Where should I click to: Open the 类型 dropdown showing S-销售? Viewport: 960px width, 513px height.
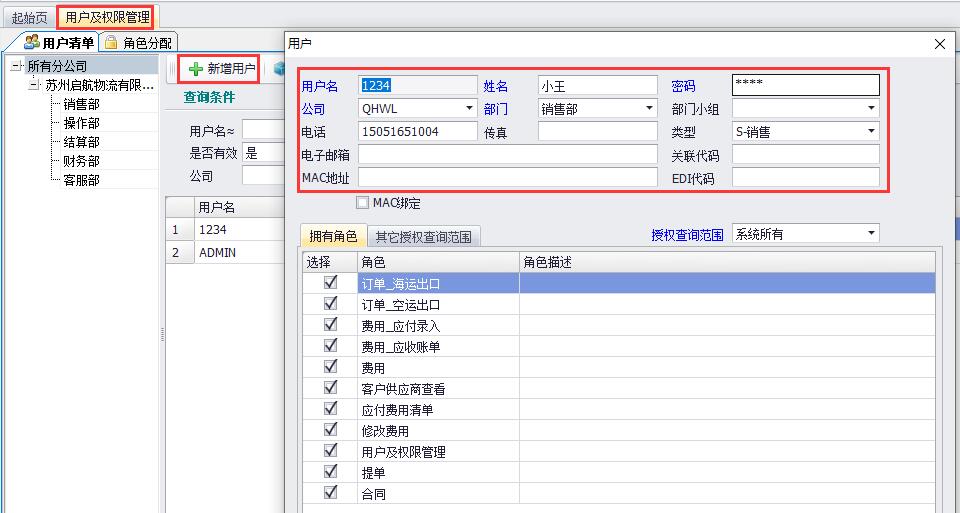click(871, 131)
